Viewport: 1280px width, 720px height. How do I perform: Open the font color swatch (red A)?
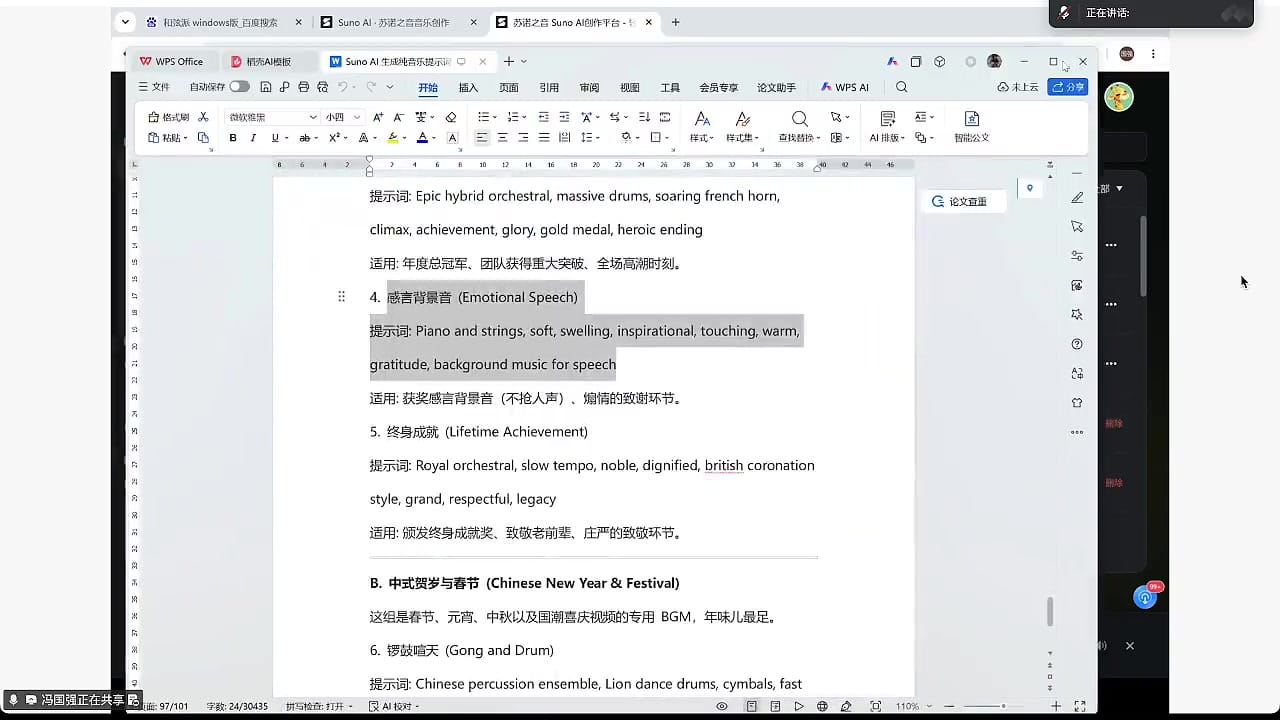[422, 138]
